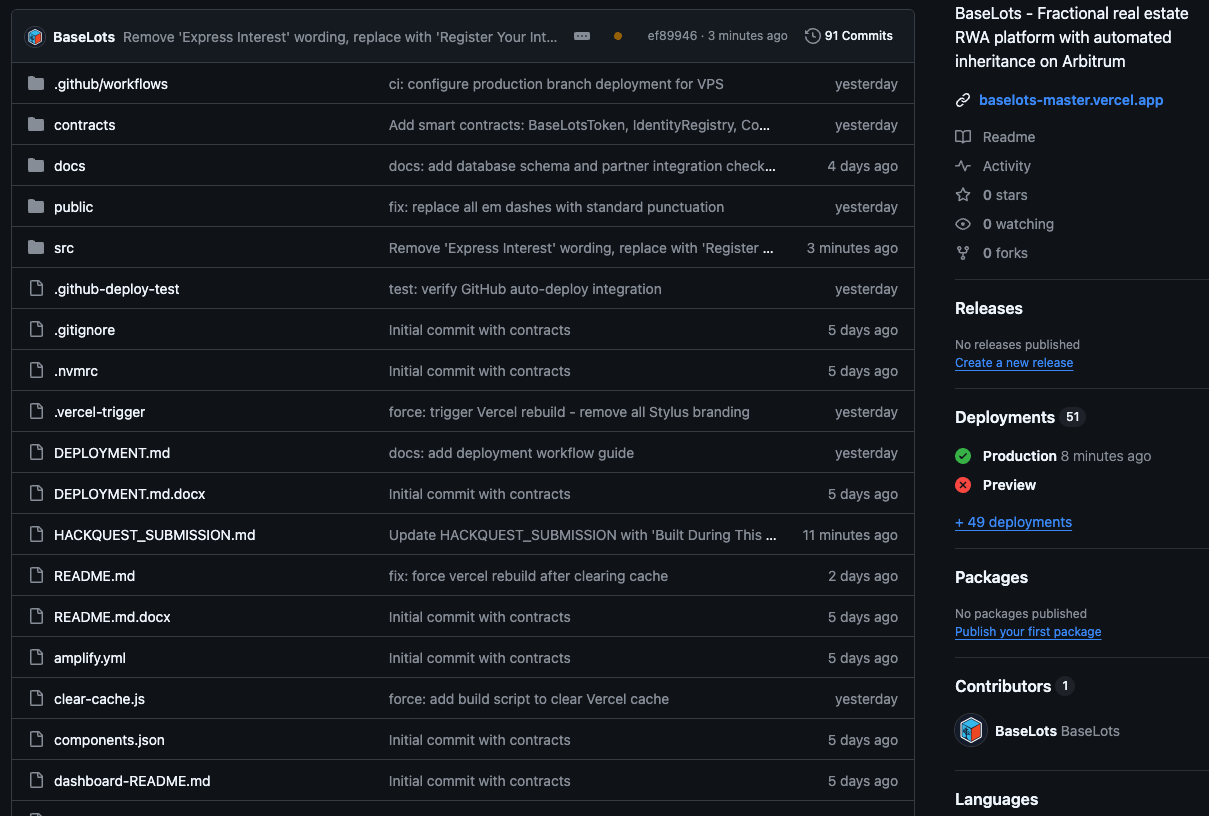1209x816 pixels.
Task: Open the .github/workflows folder
Action: pos(110,84)
